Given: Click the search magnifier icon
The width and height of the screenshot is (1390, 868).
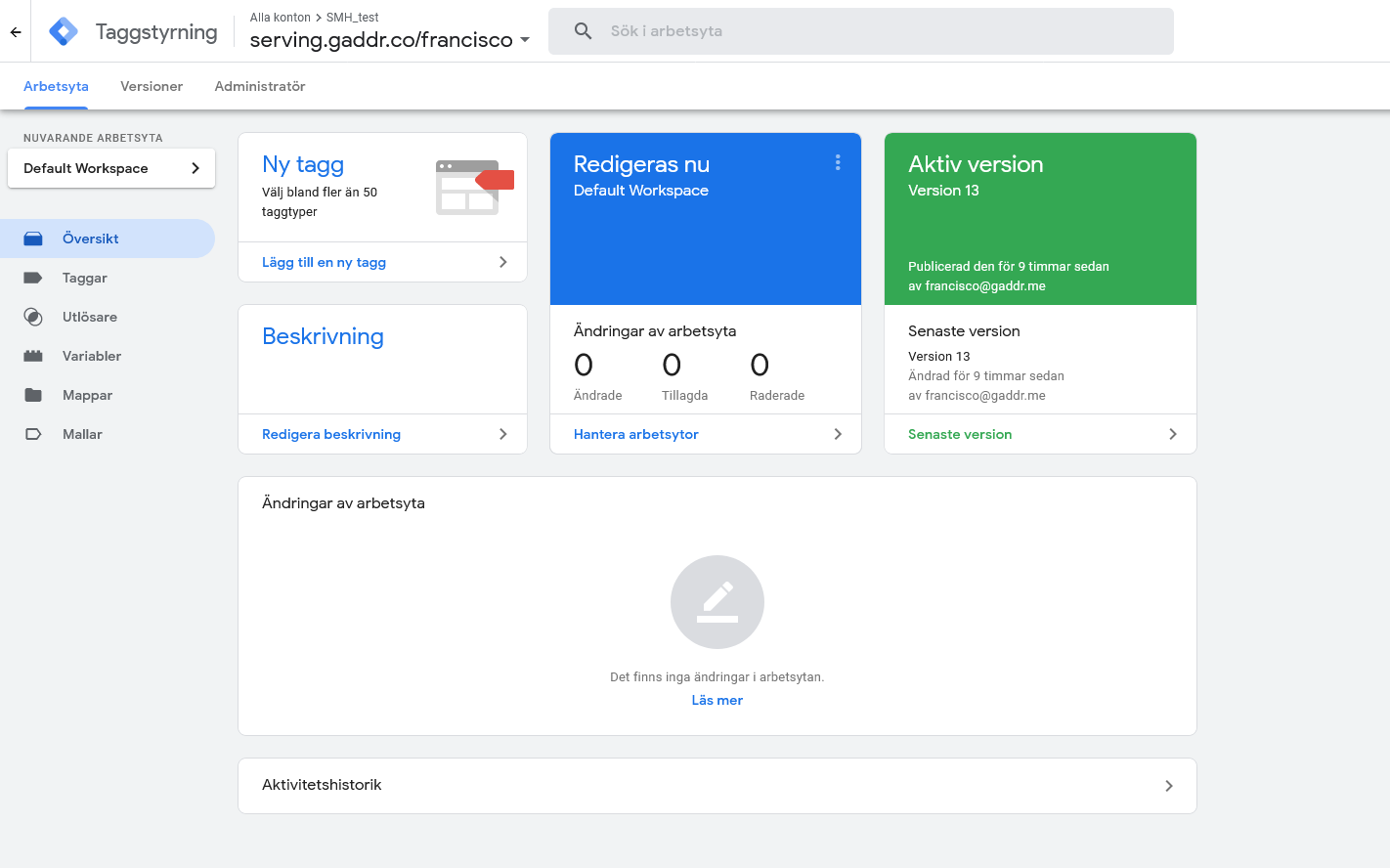Looking at the screenshot, I should (583, 30).
